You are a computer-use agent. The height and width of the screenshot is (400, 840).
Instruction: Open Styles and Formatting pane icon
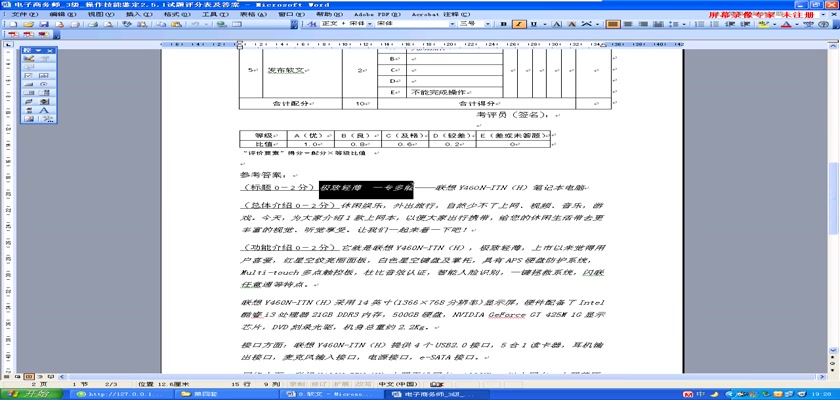click(x=311, y=25)
